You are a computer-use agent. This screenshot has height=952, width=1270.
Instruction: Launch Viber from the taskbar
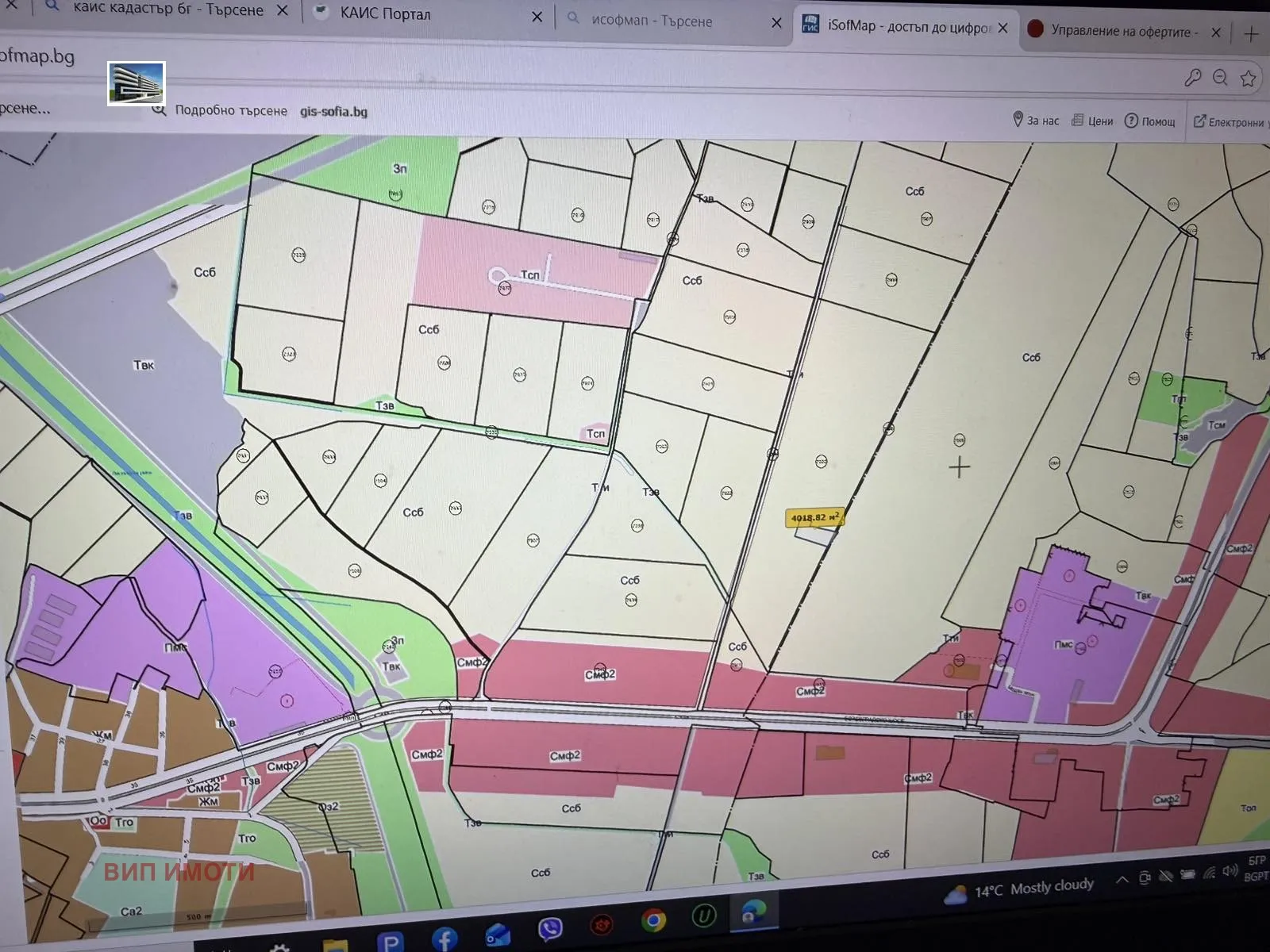548,927
